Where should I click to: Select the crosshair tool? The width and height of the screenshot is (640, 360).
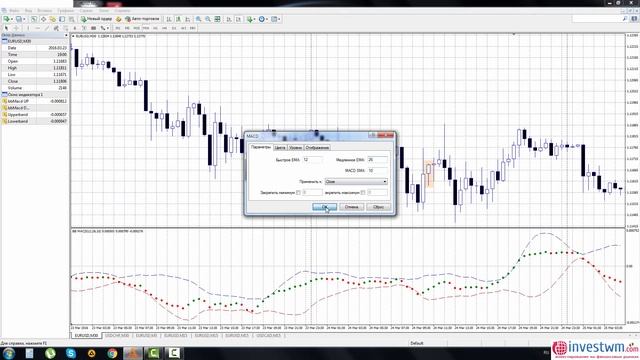coord(16,28)
